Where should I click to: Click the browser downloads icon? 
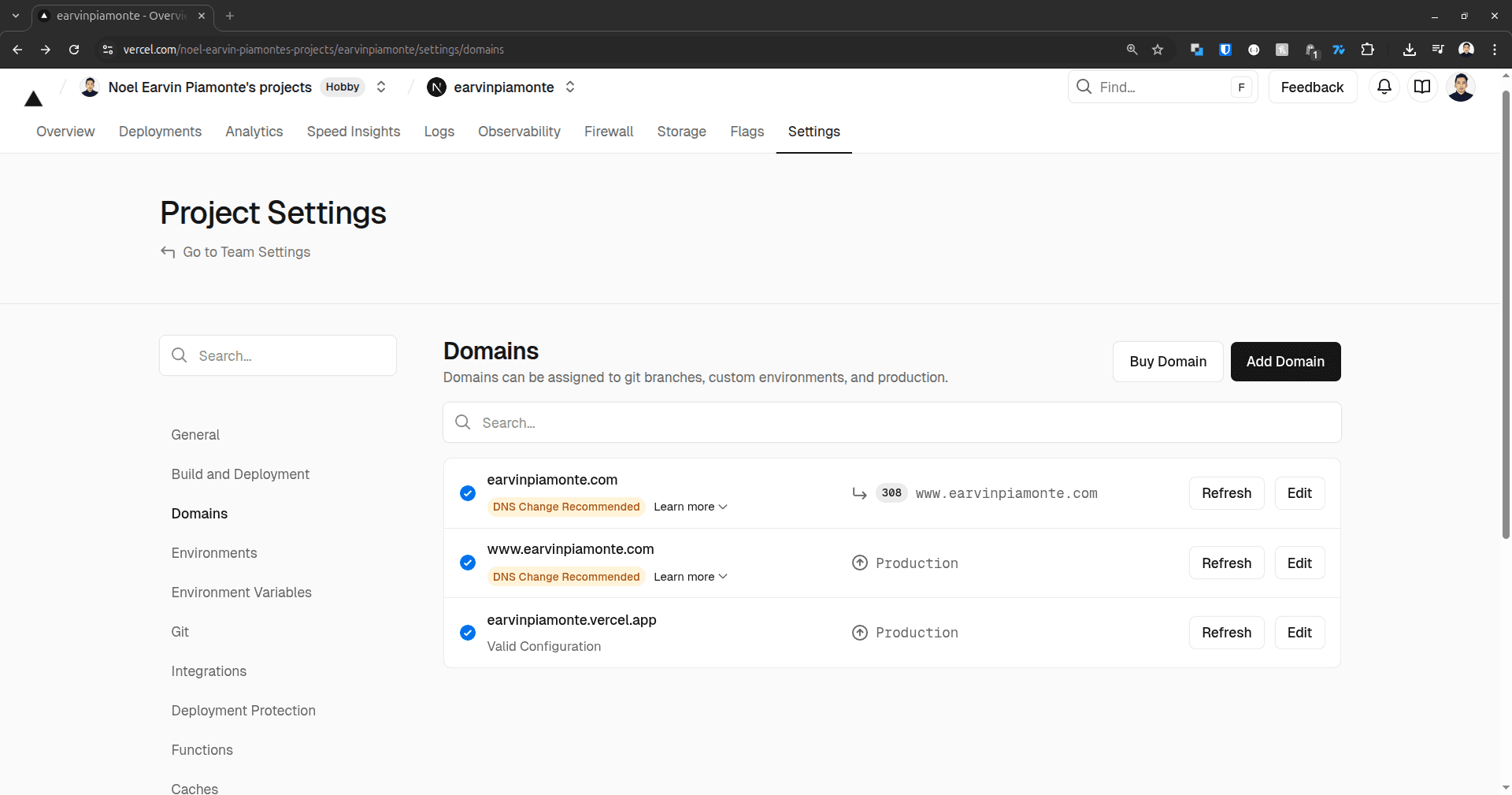tap(1410, 50)
